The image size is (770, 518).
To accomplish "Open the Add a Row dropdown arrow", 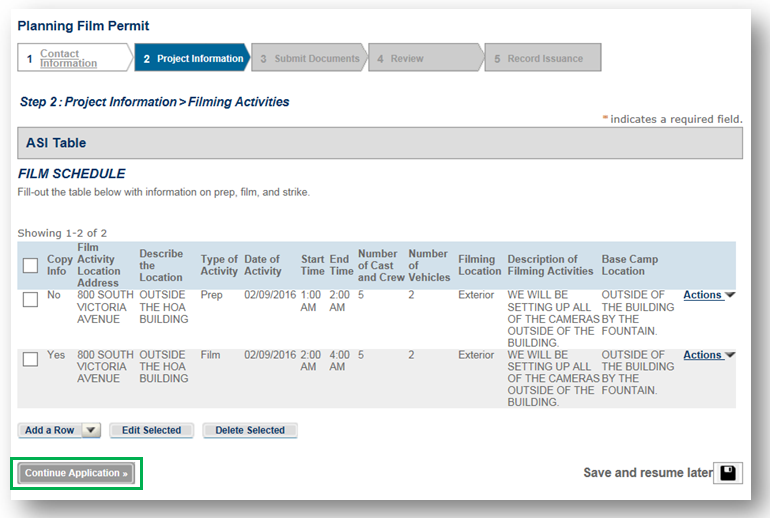I will (91, 430).
